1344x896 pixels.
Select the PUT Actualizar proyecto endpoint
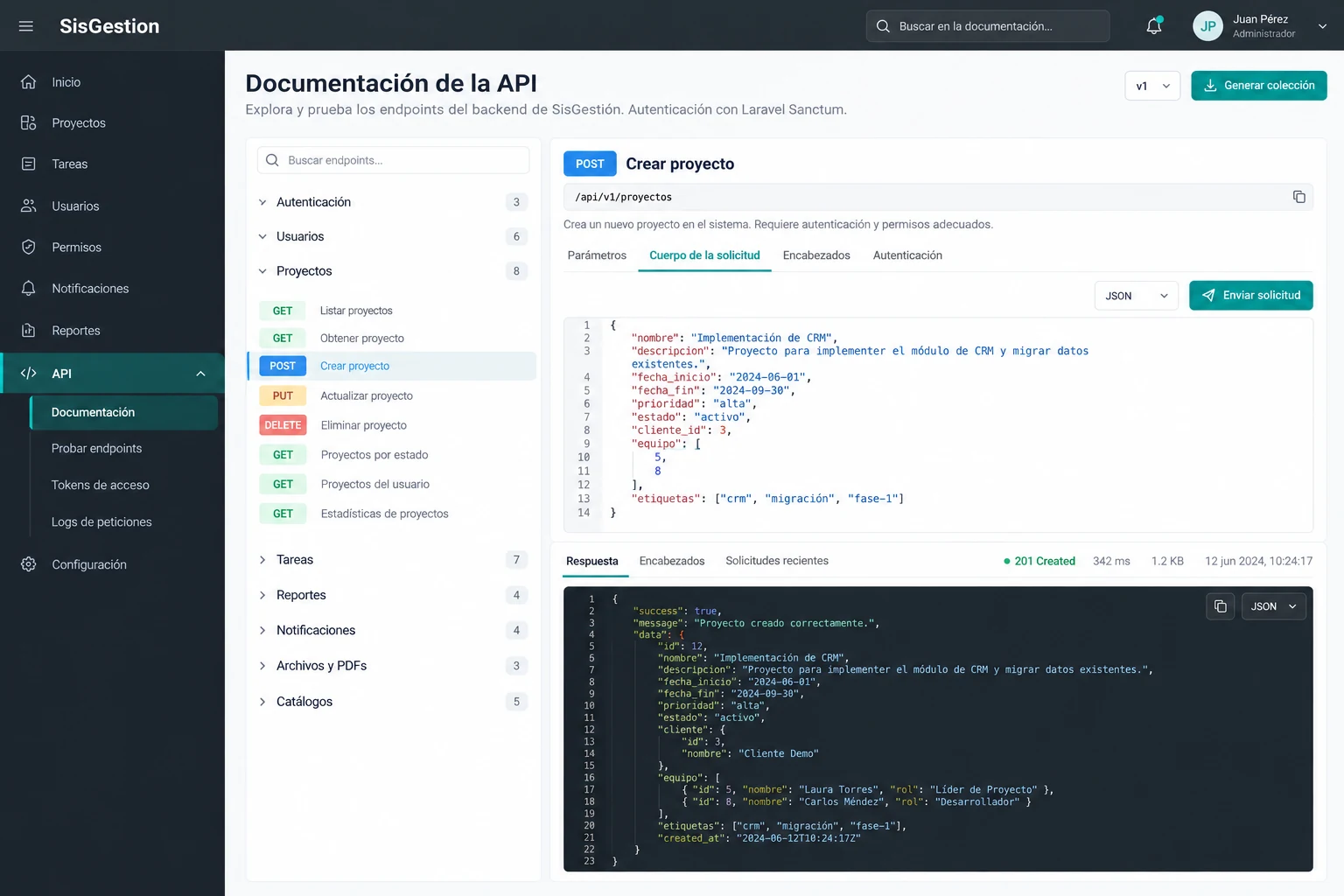(x=392, y=395)
